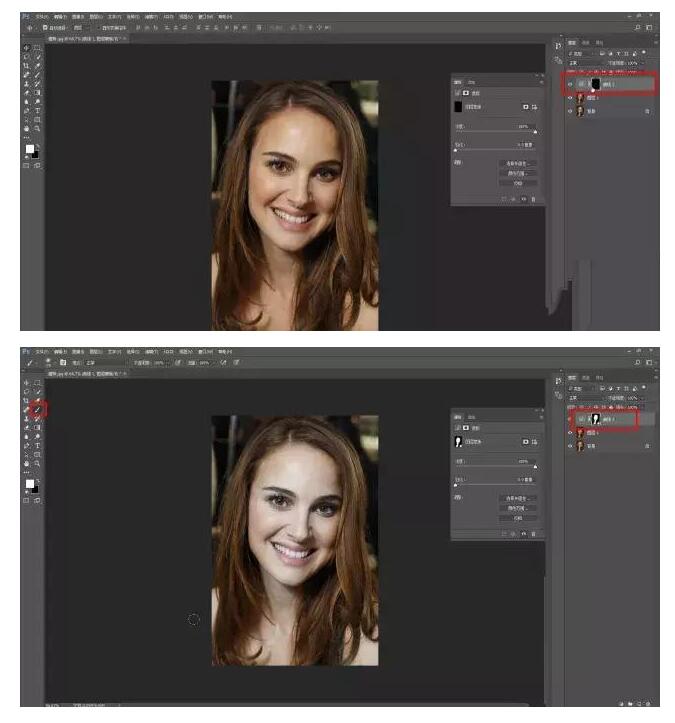This screenshot has height=723, width=675.
Task: Select the Gradient tool in the upper screenshot
Action: [37, 93]
